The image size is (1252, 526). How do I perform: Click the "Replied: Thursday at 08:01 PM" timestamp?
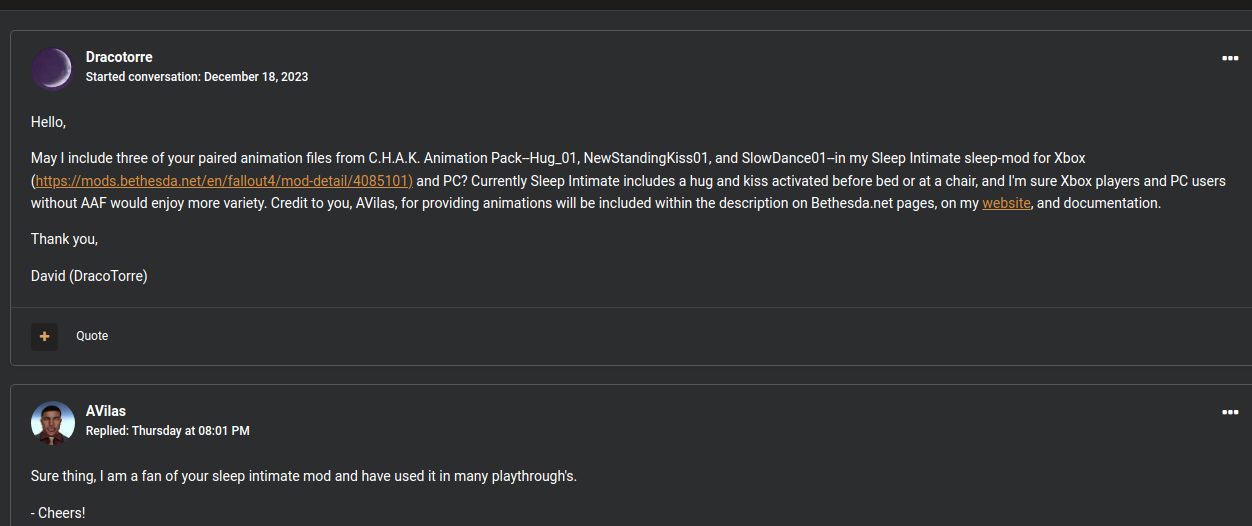(168, 431)
